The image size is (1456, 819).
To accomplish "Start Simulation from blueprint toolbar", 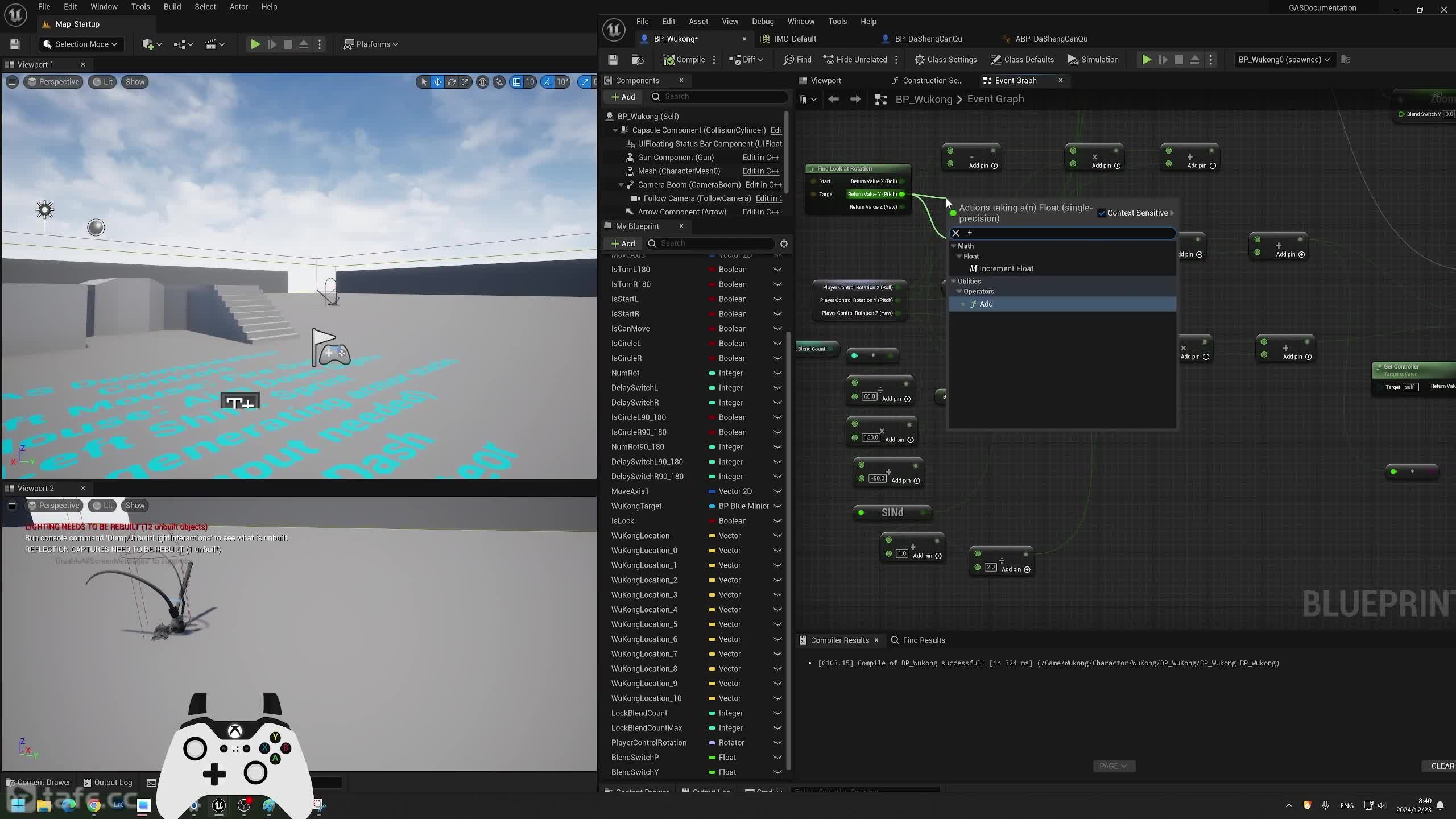I will (x=1093, y=60).
